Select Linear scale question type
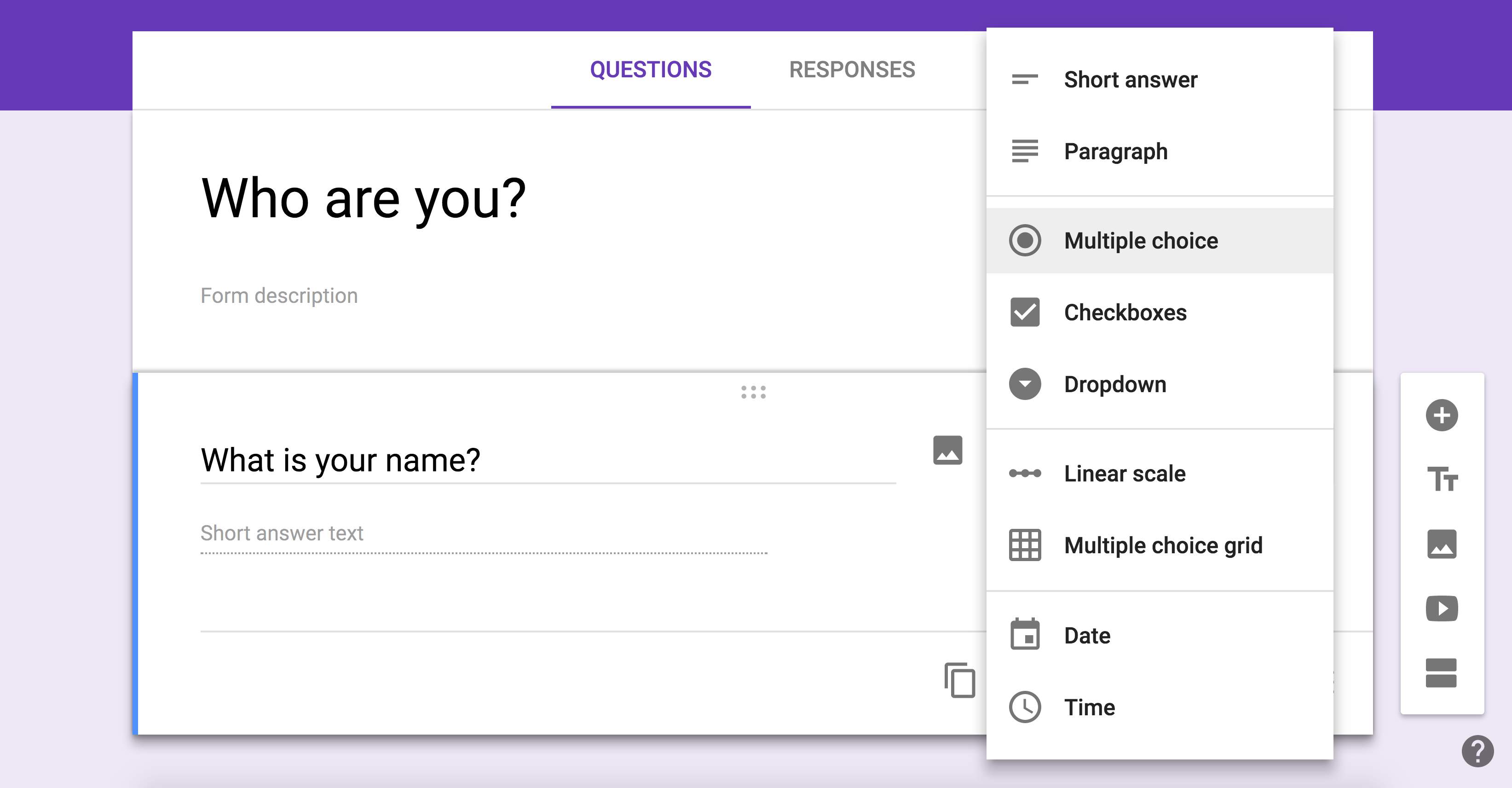Screen dimensions: 1512x788 (1124, 473)
